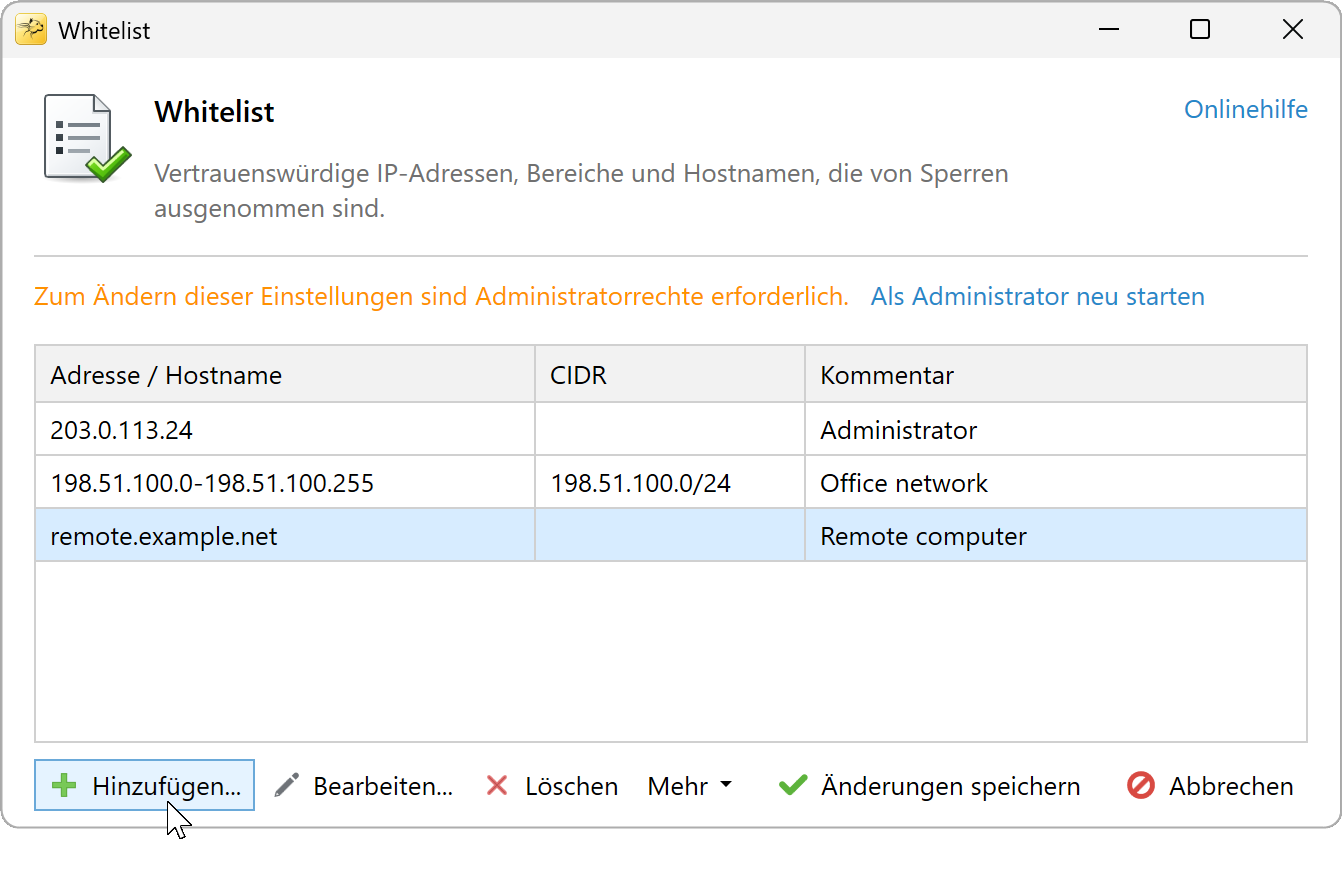1342x870 pixels.
Task: Click the 198.51.100.0/24 CIDR cell
Action: point(670,483)
